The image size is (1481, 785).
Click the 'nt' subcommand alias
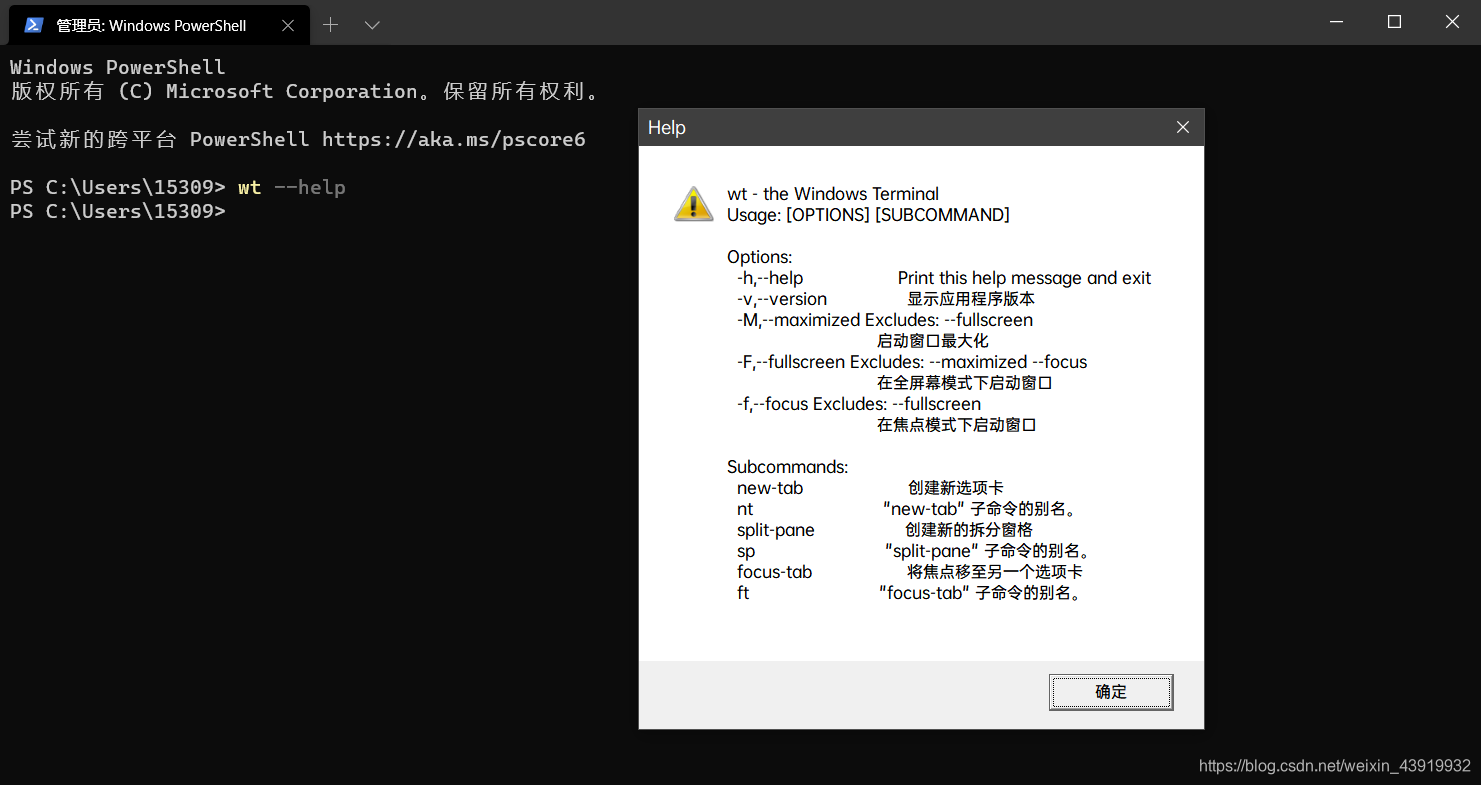[x=745, y=509]
